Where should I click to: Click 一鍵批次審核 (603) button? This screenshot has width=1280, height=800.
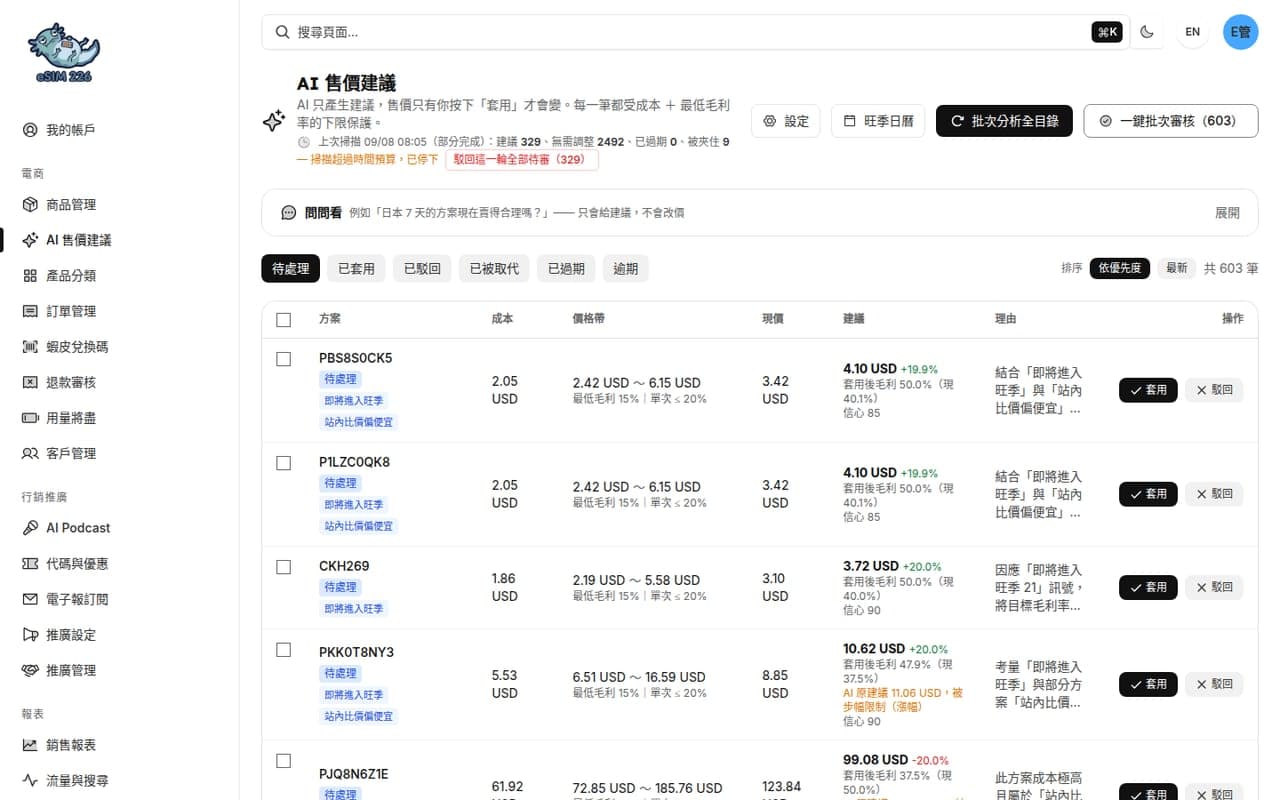click(1171, 121)
